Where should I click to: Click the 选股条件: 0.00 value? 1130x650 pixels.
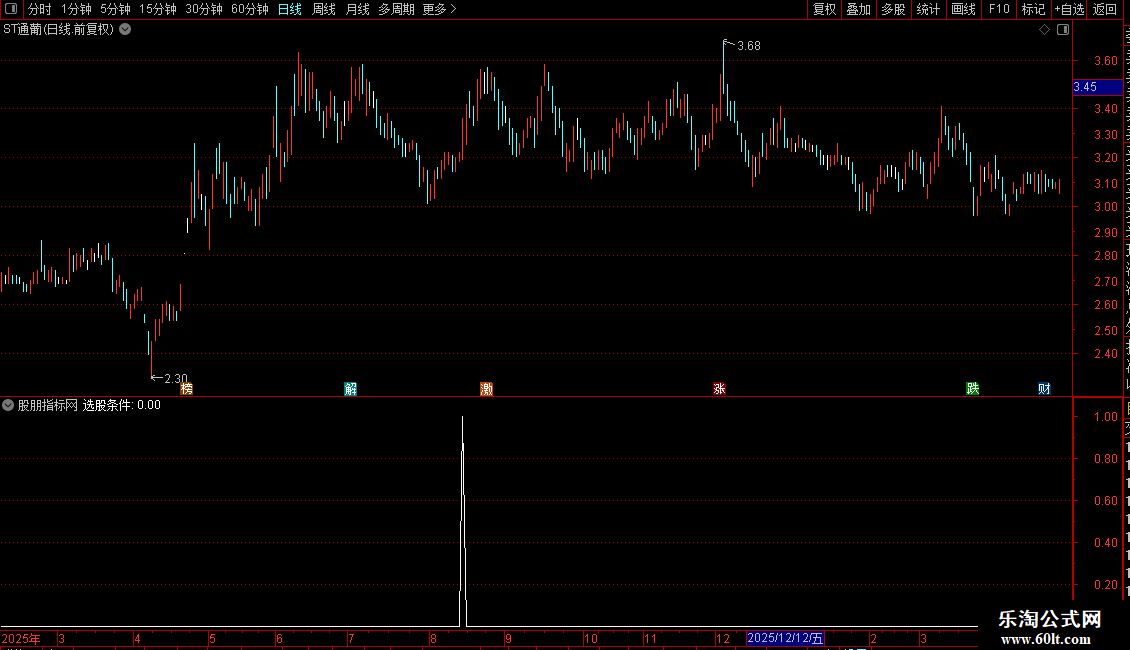tap(122, 405)
